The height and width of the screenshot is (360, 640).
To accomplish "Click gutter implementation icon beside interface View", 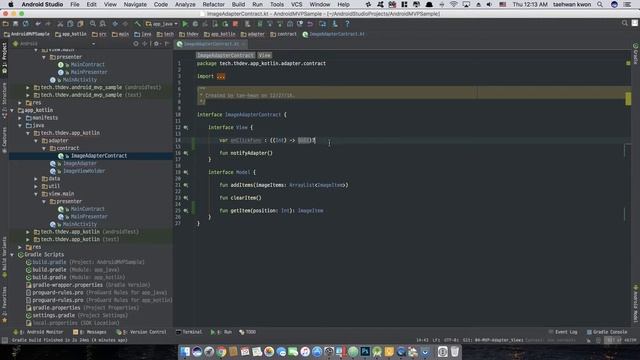I will pyautogui.click(x=186, y=127).
